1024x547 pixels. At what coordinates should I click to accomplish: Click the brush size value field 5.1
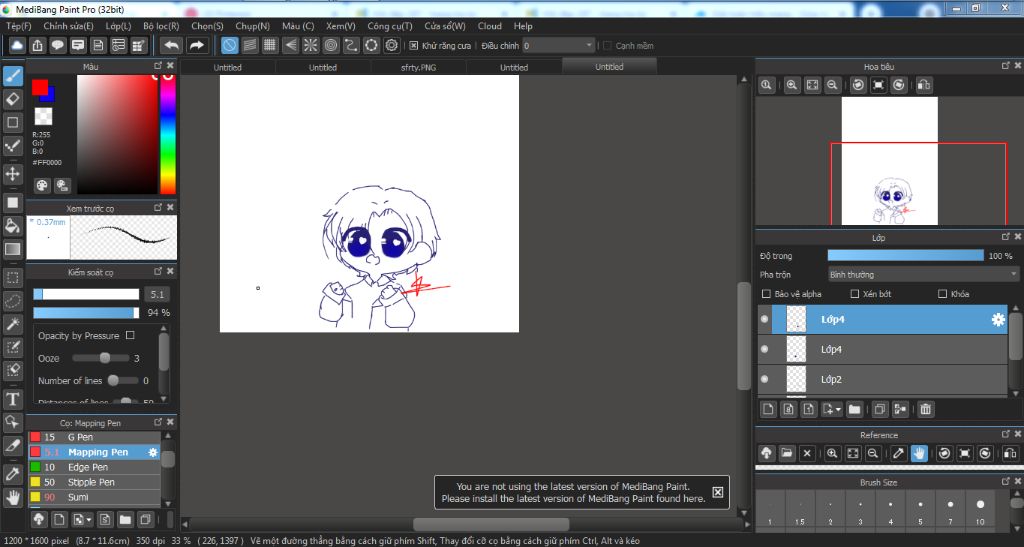click(157, 294)
